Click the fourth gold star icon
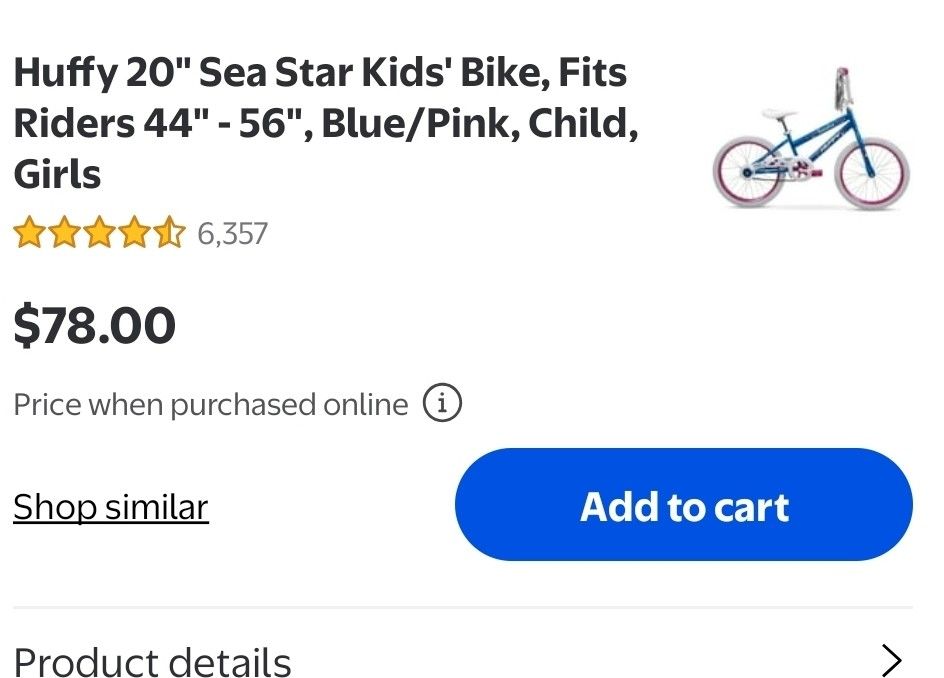 [135, 233]
